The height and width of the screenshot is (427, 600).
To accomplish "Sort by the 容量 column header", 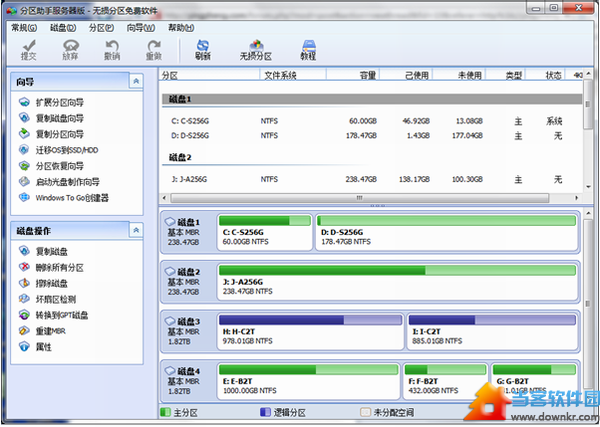I will click(x=353, y=75).
